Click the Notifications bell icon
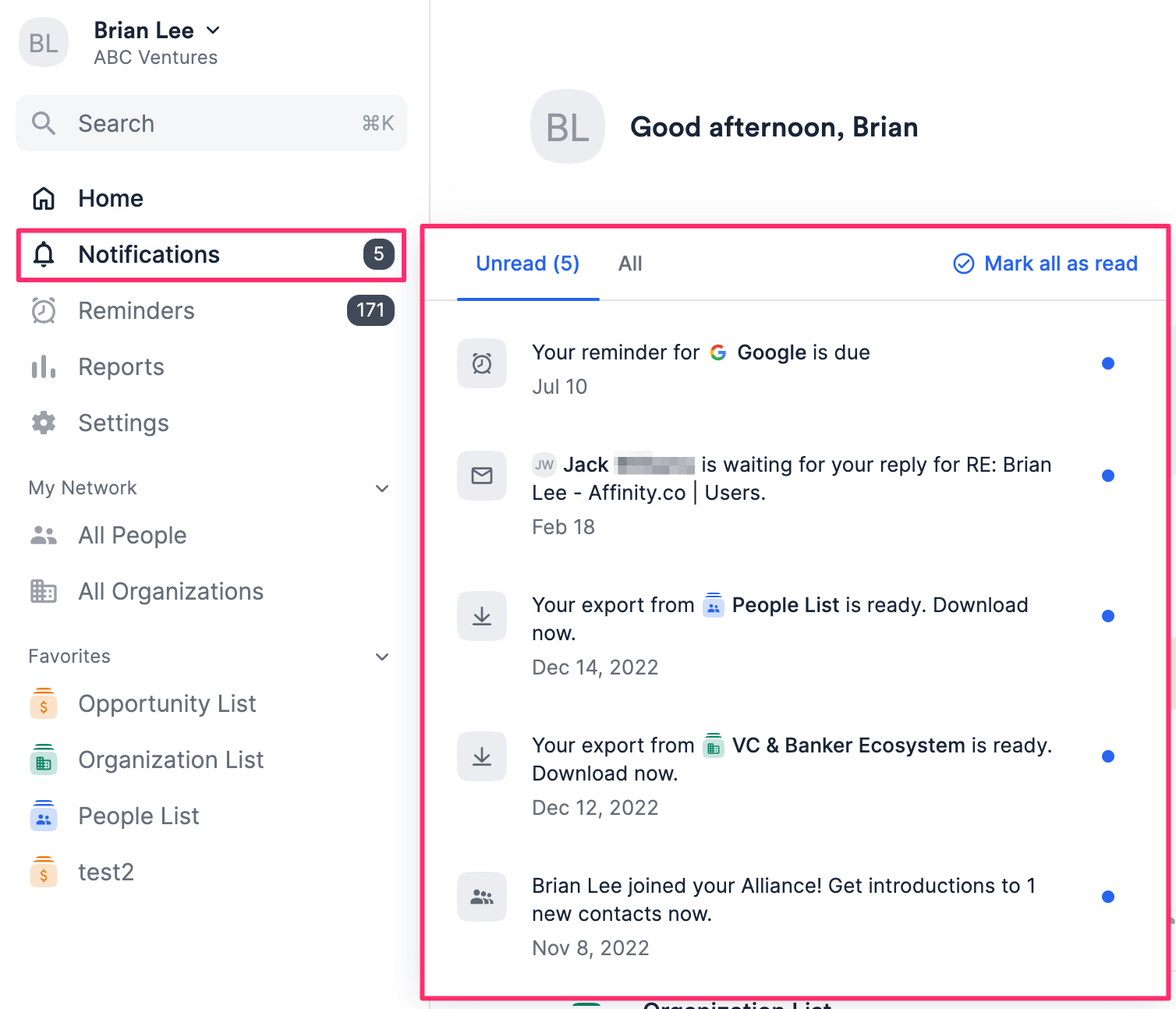 (x=44, y=254)
